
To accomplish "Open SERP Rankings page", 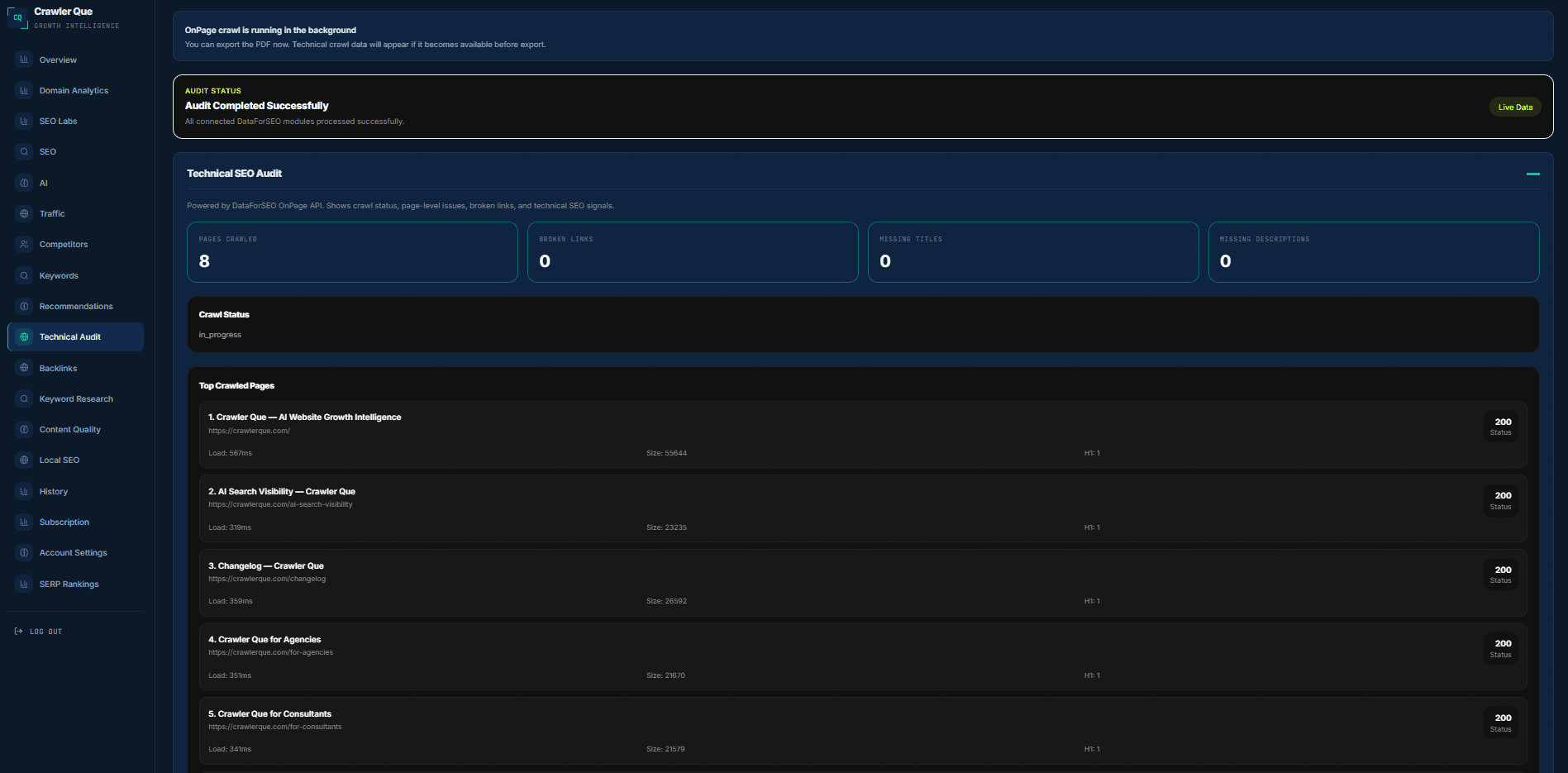I will coord(75,584).
